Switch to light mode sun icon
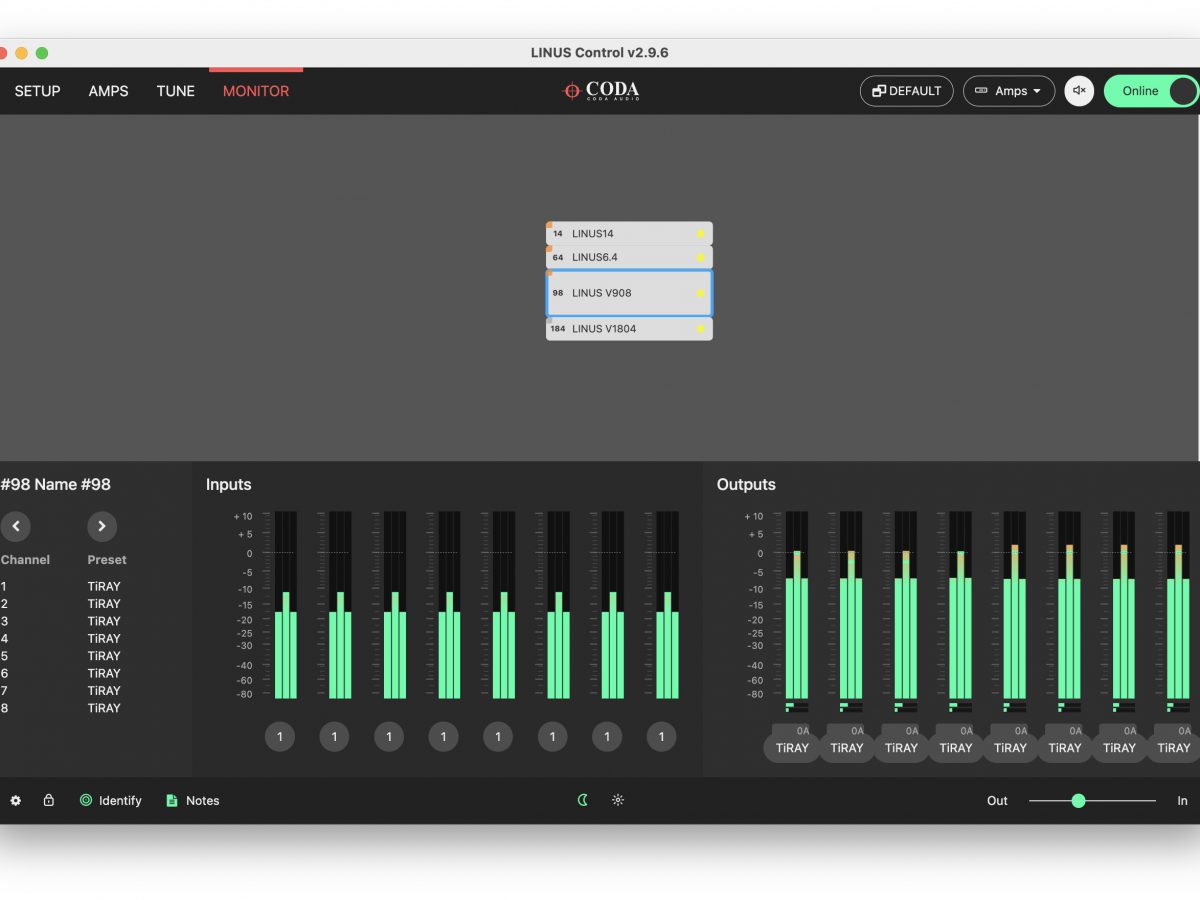This screenshot has height=900, width=1200. click(618, 800)
